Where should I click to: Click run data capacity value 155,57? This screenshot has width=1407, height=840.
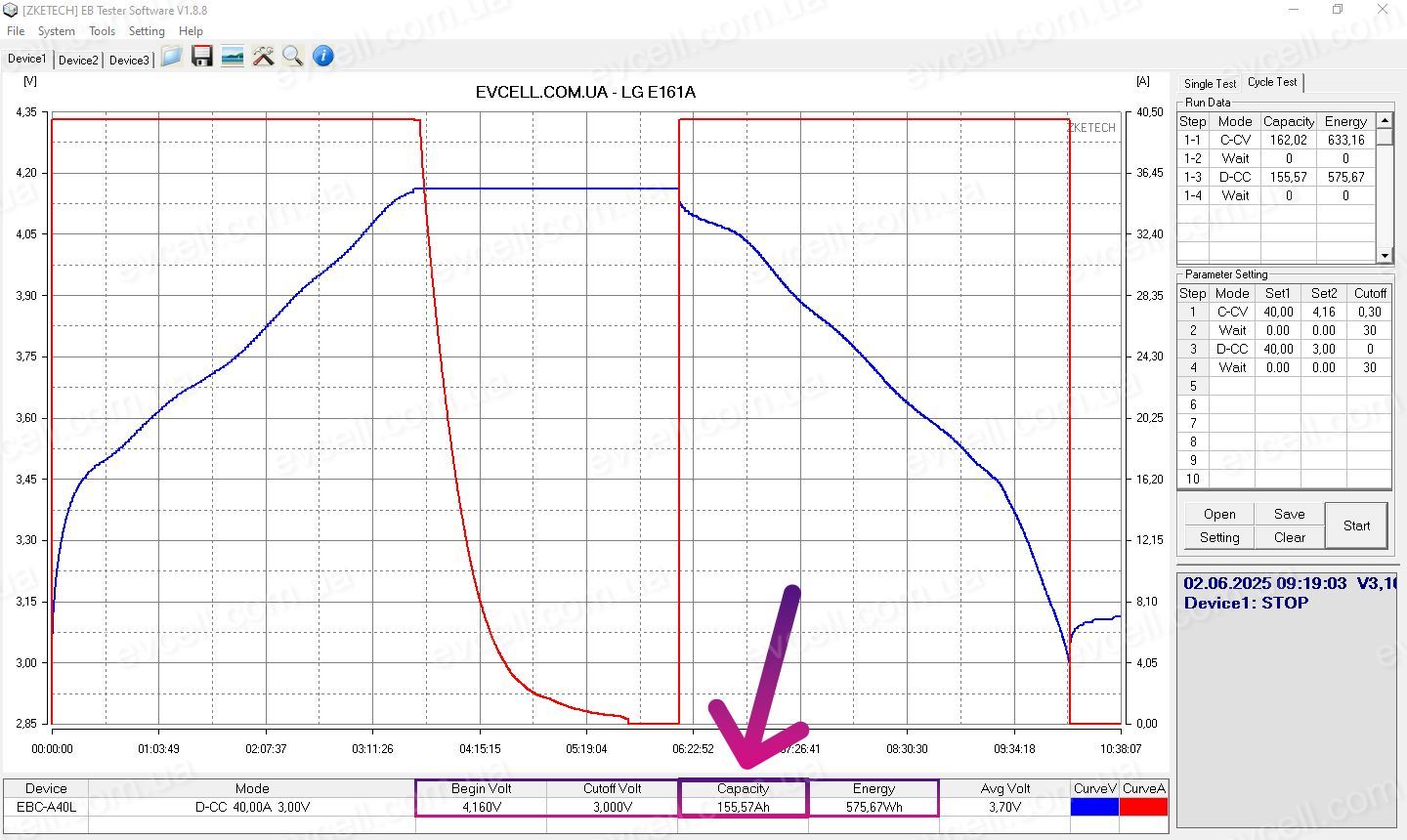point(1288,177)
